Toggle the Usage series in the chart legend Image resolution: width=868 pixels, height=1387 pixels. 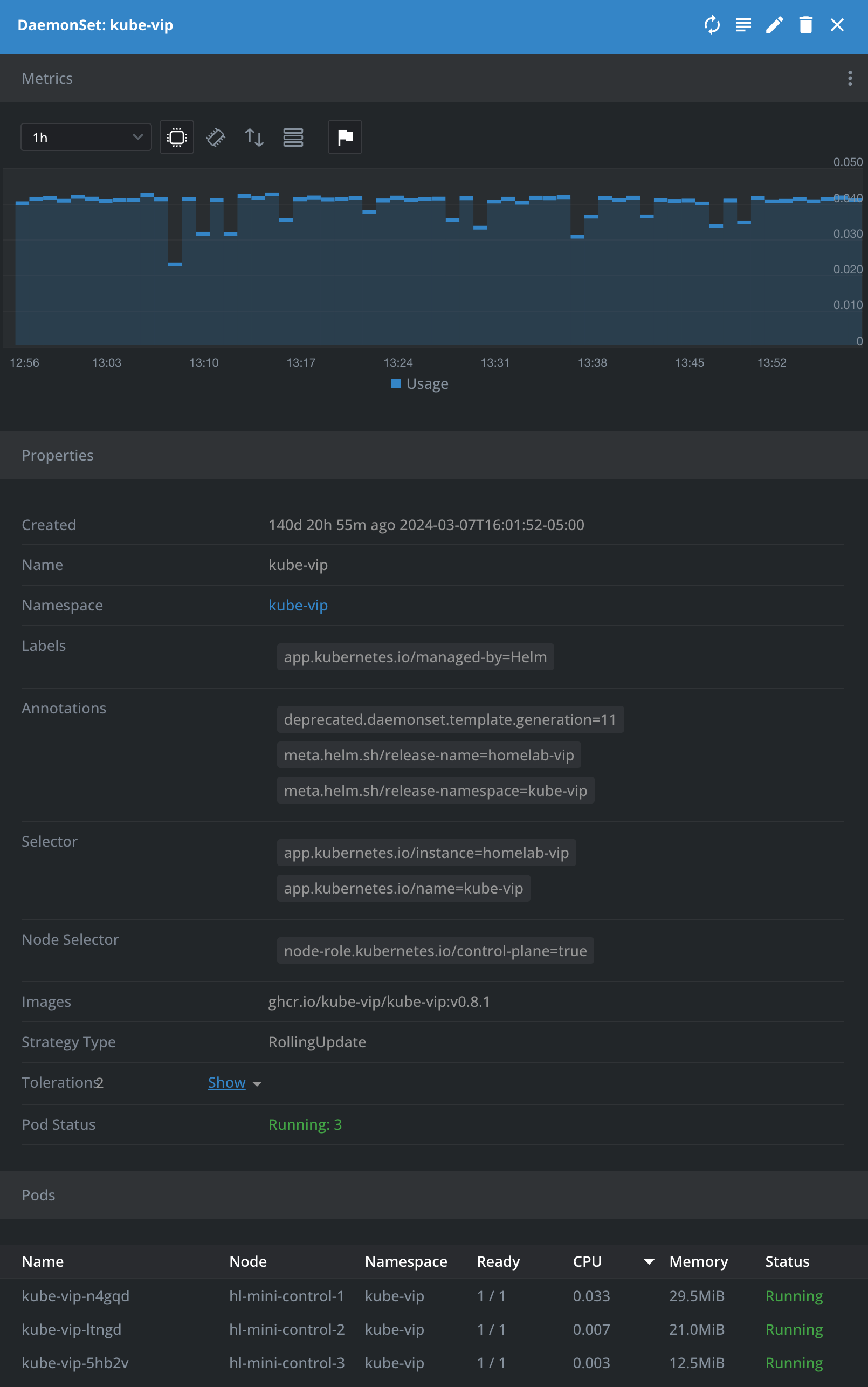[x=419, y=383]
